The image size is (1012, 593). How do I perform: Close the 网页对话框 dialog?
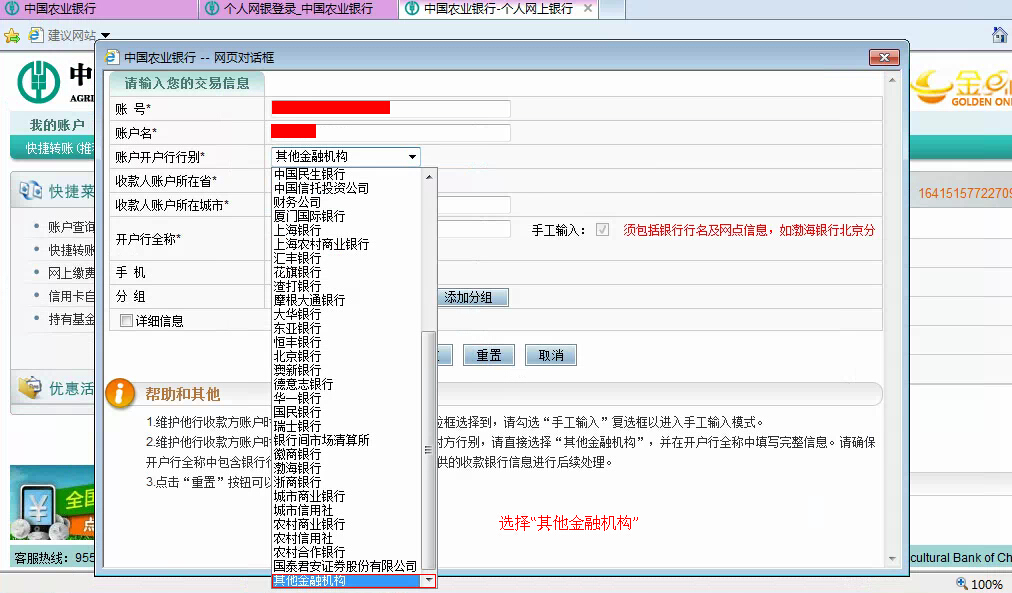(x=884, y=57)
